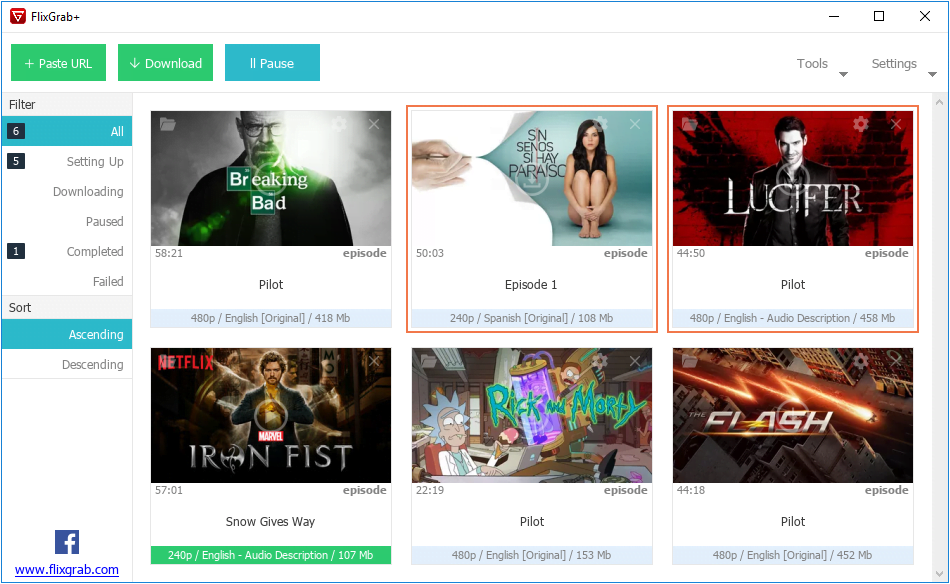Click Breaking Bad quality bar 480p / 418 Mb

(x=271, y=318)
